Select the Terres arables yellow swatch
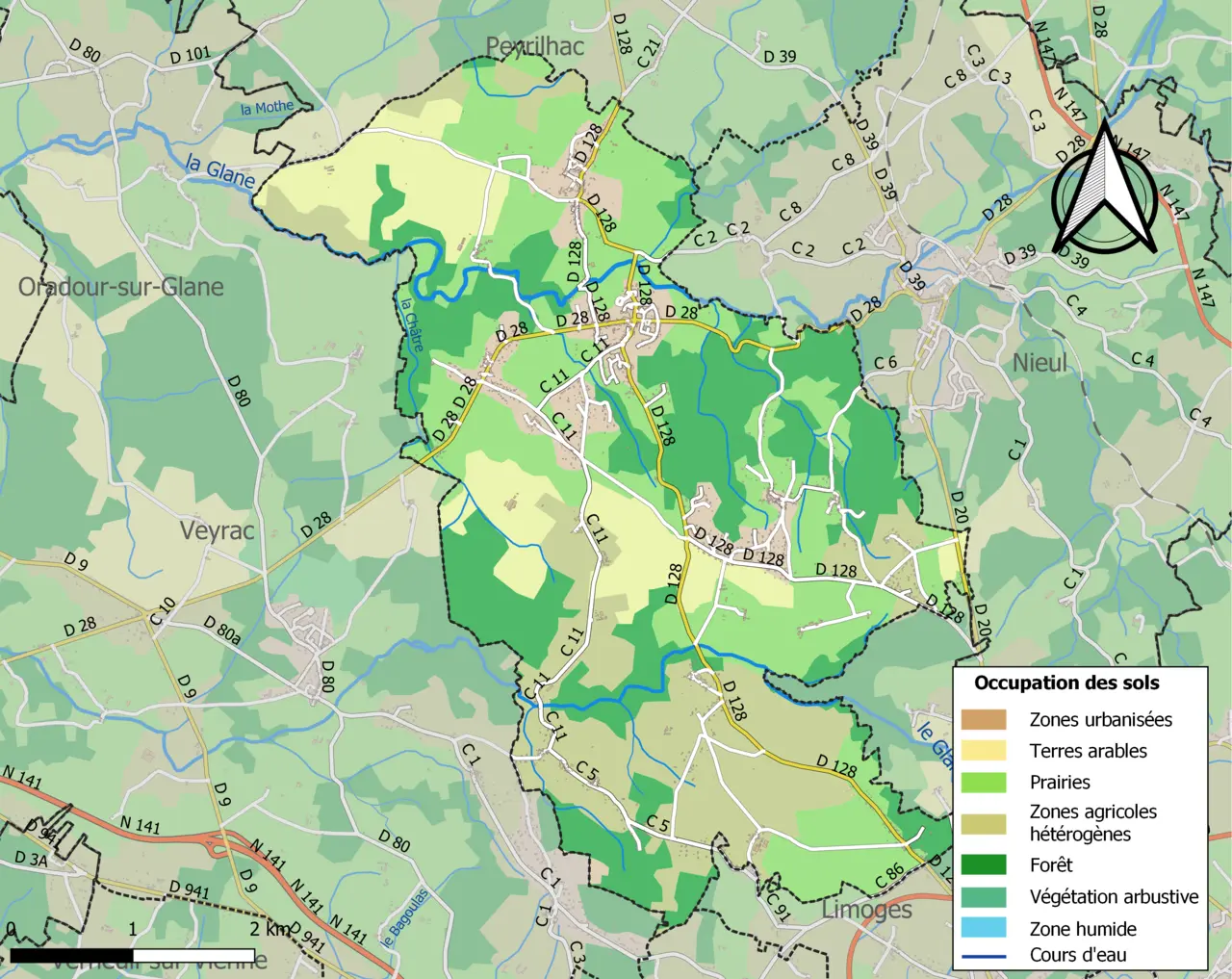Image resolution: width=1232 pixels, height=979 pixels. point(983,751)
